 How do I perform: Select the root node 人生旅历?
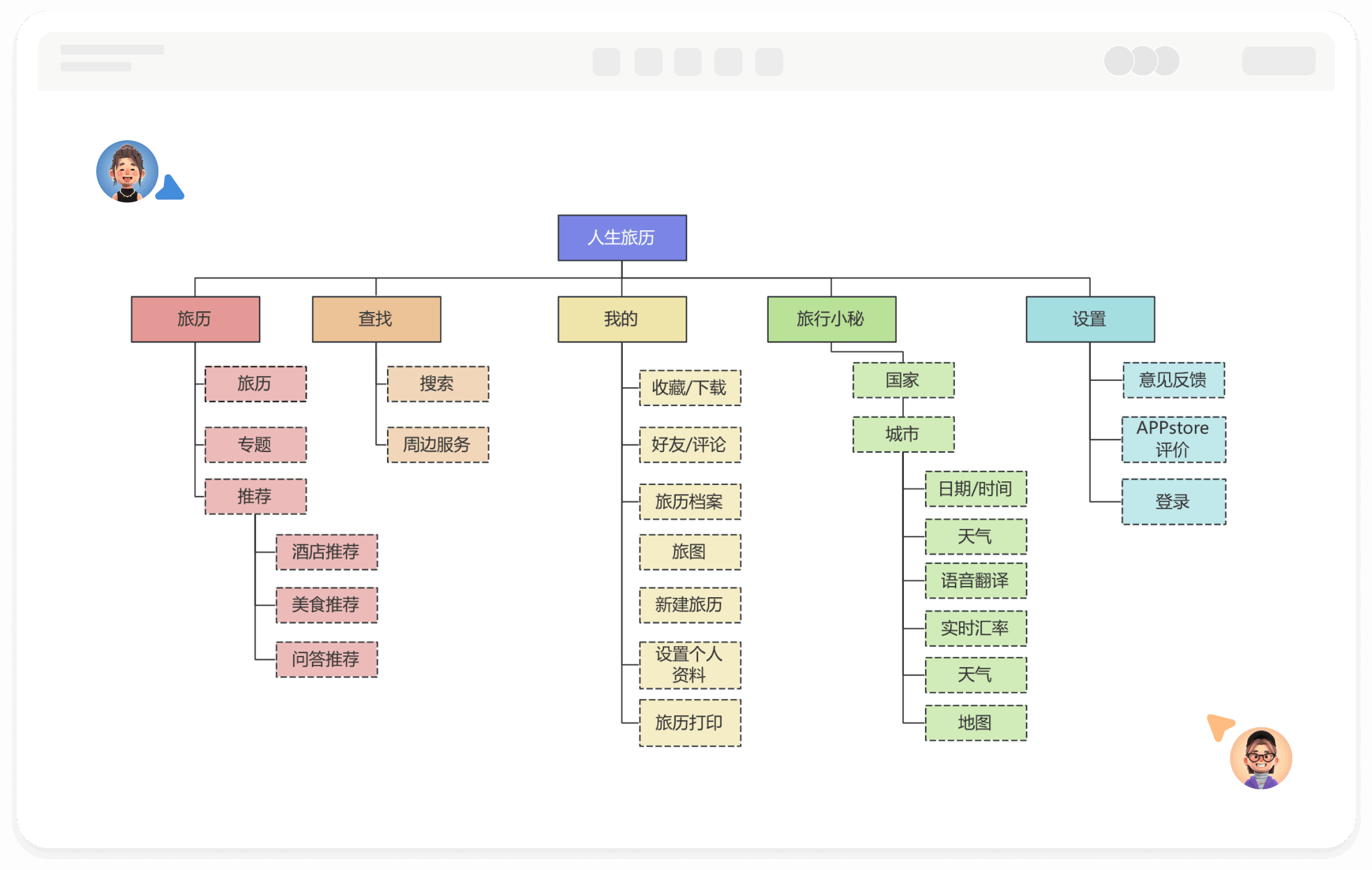pos(622,238)
